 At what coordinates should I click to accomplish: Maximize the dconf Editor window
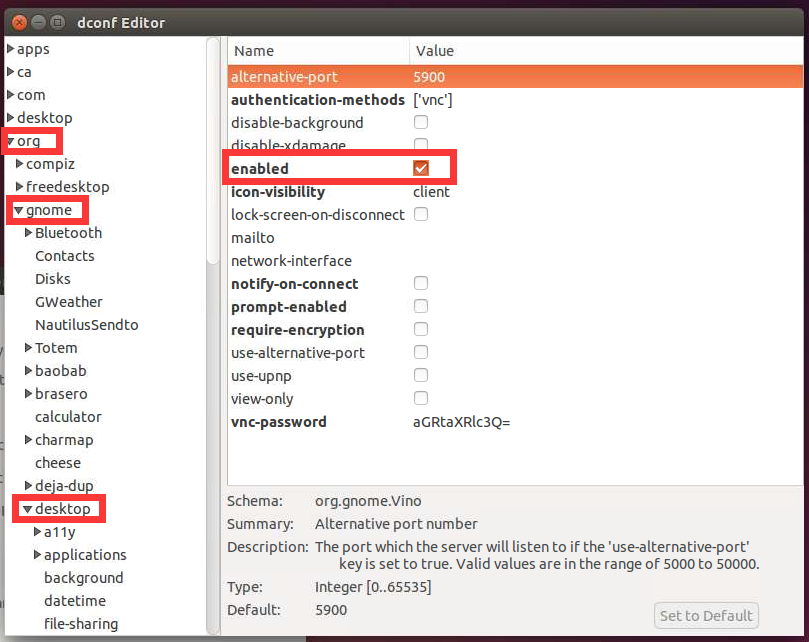pyautogui.click(x=58, y=22)
